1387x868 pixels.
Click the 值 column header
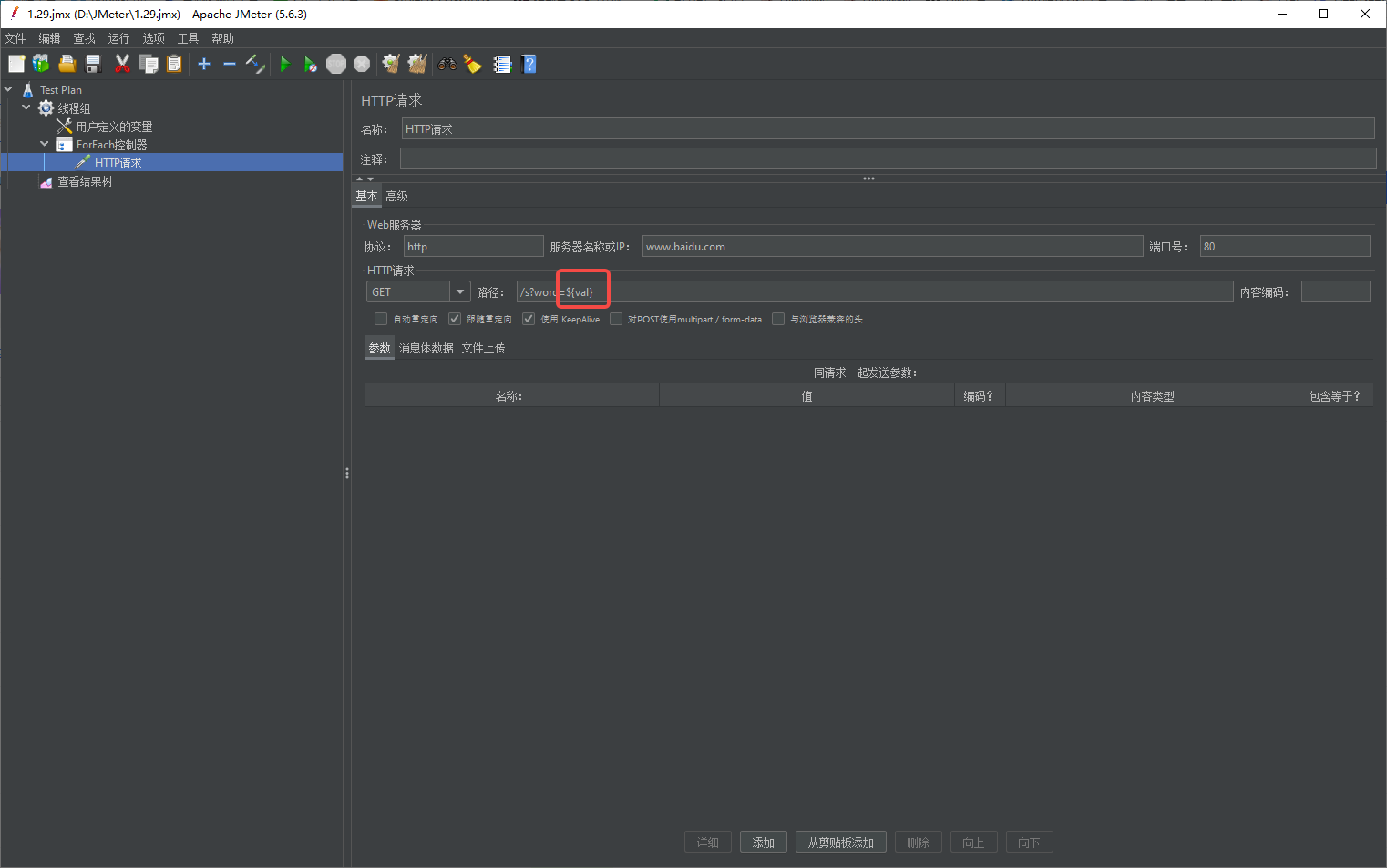[807, 396]
